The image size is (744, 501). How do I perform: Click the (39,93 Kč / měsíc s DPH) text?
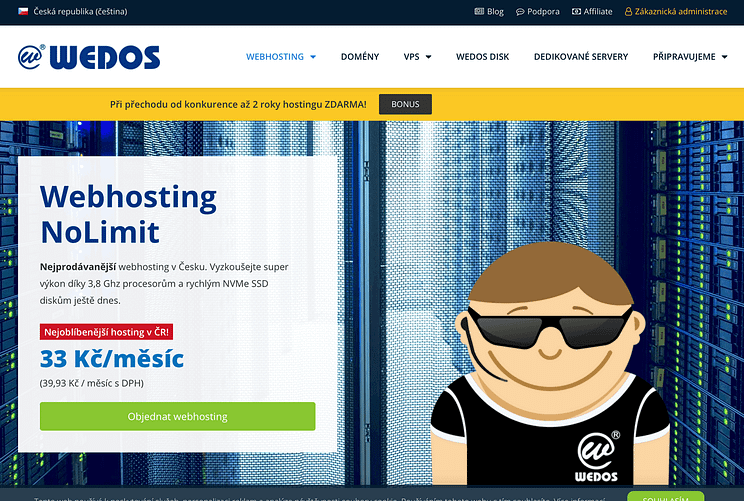coord(92,383)
